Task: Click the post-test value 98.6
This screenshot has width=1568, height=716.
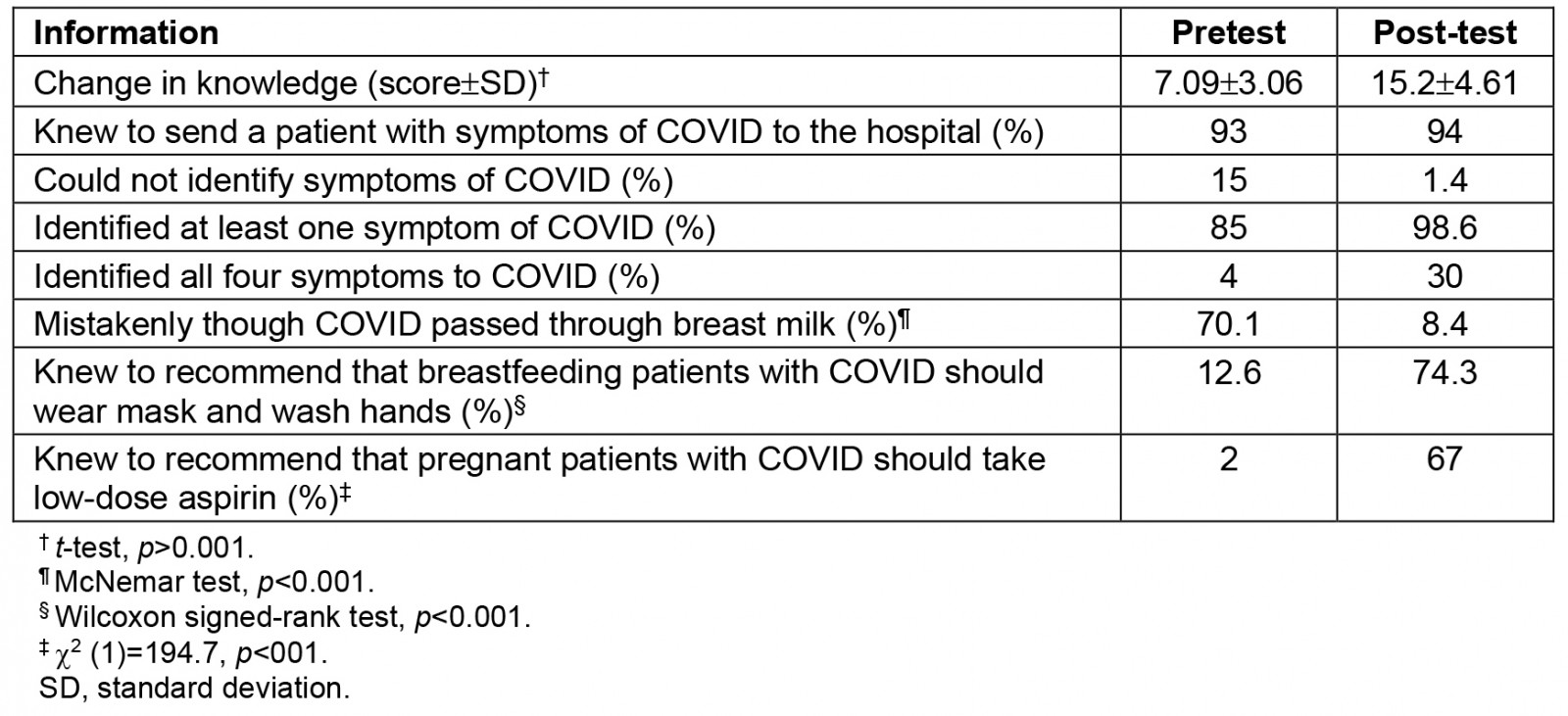Action: click(x=1445, y=228)
